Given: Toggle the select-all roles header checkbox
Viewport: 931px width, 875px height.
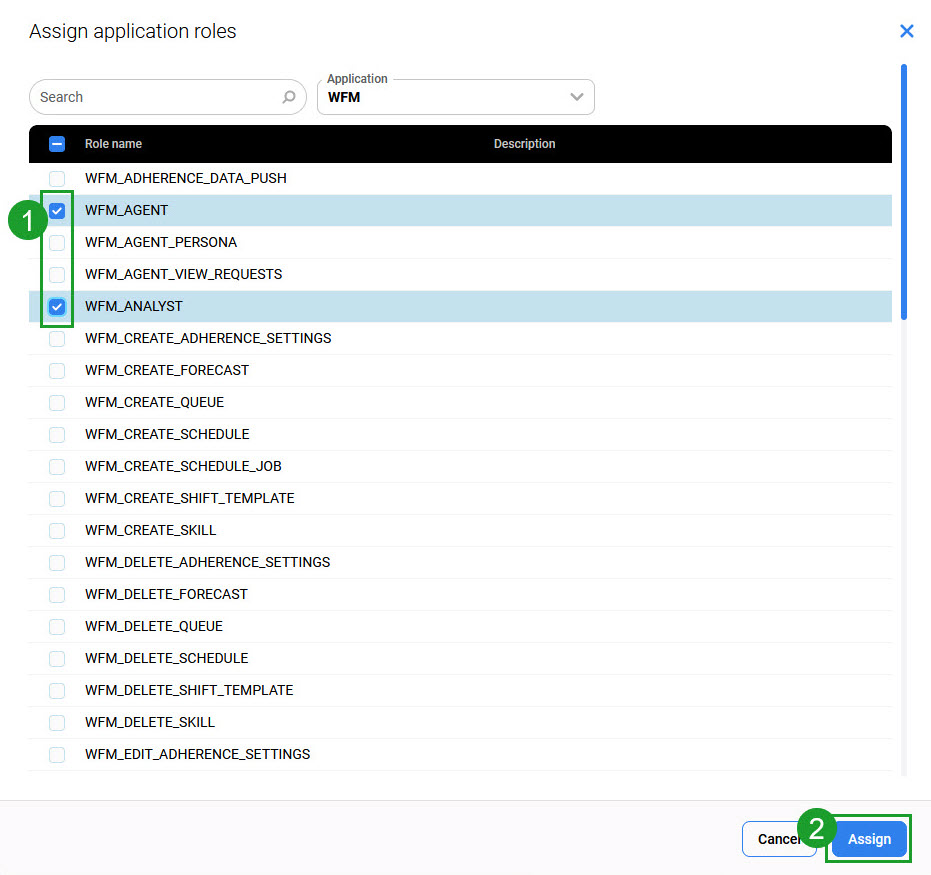Looking at the screenshot, I should click(57, 144).
